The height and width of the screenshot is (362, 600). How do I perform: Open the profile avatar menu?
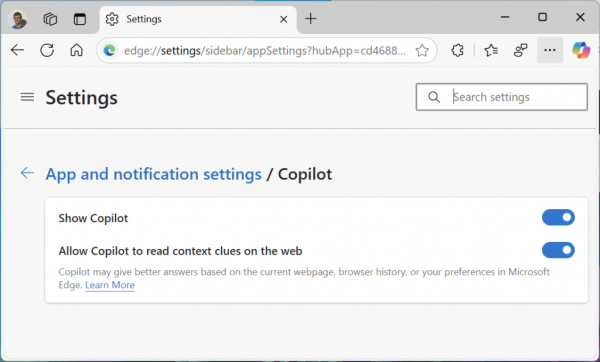pos(18,19)
